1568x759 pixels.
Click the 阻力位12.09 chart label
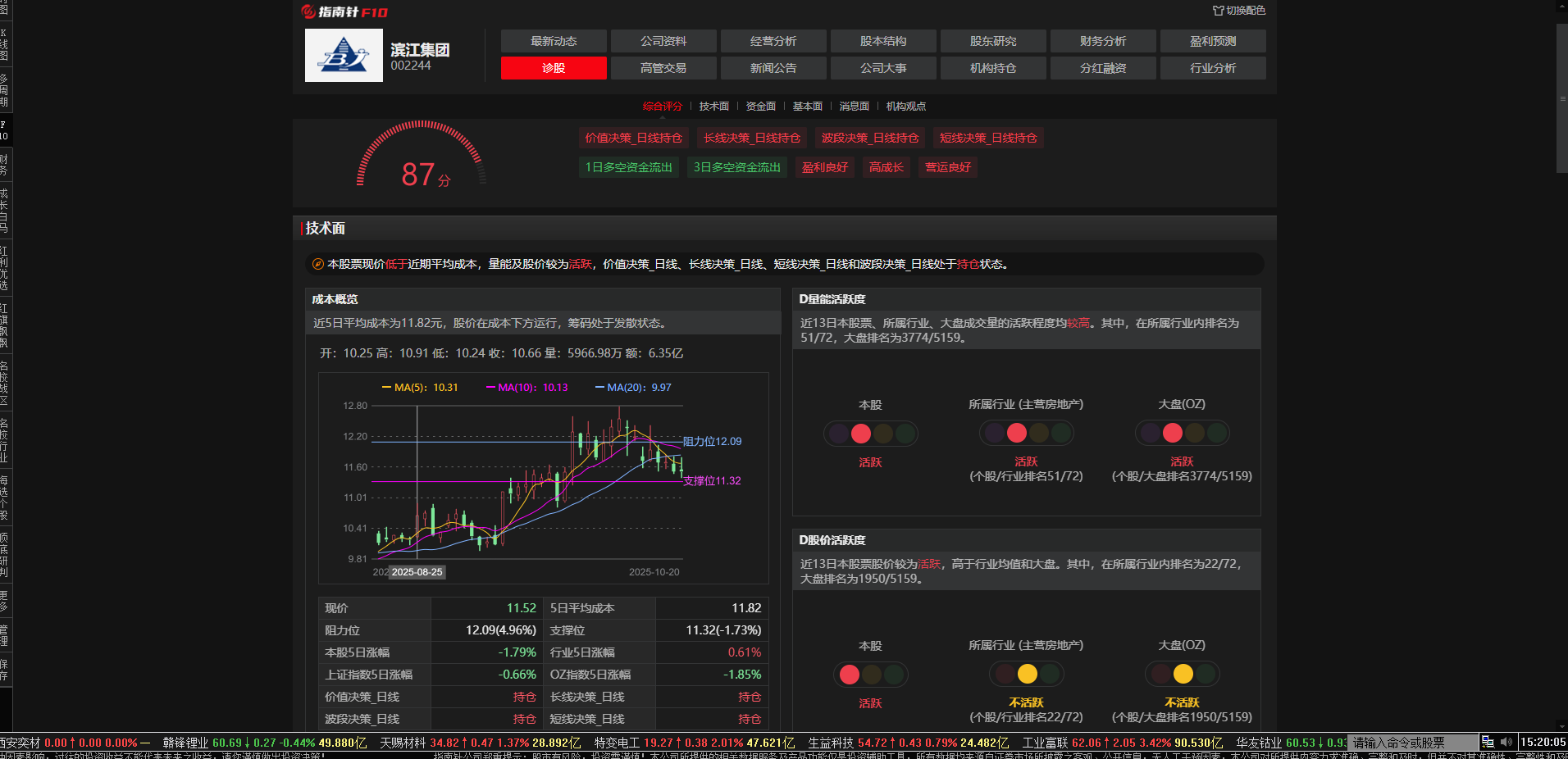712,441
